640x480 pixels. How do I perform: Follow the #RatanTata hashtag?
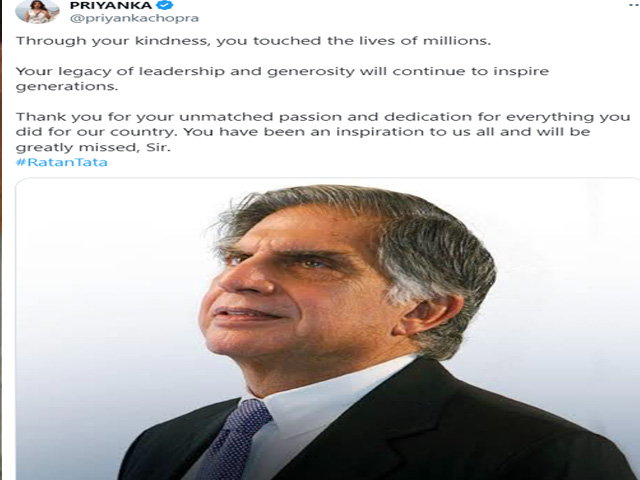click(x=62, y=162)
